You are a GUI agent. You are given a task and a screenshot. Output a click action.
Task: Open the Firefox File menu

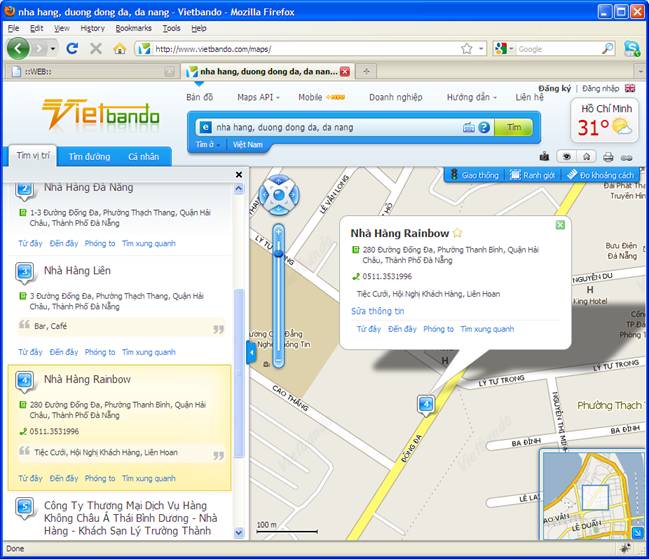pyautogui.click(x=13, y=28)
